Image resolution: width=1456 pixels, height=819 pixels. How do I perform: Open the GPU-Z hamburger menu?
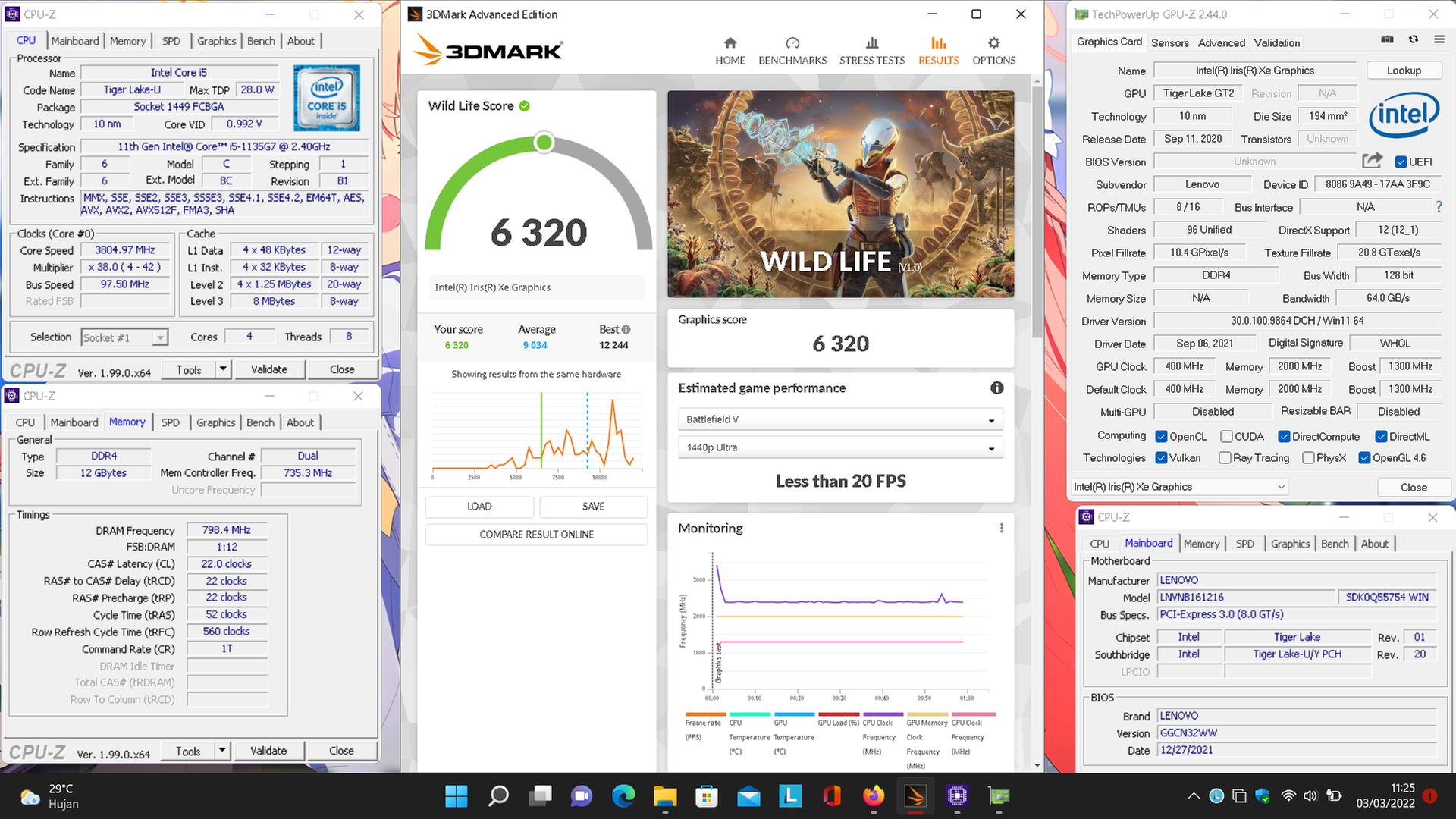pyautogui.click(x=1439, y=40)
